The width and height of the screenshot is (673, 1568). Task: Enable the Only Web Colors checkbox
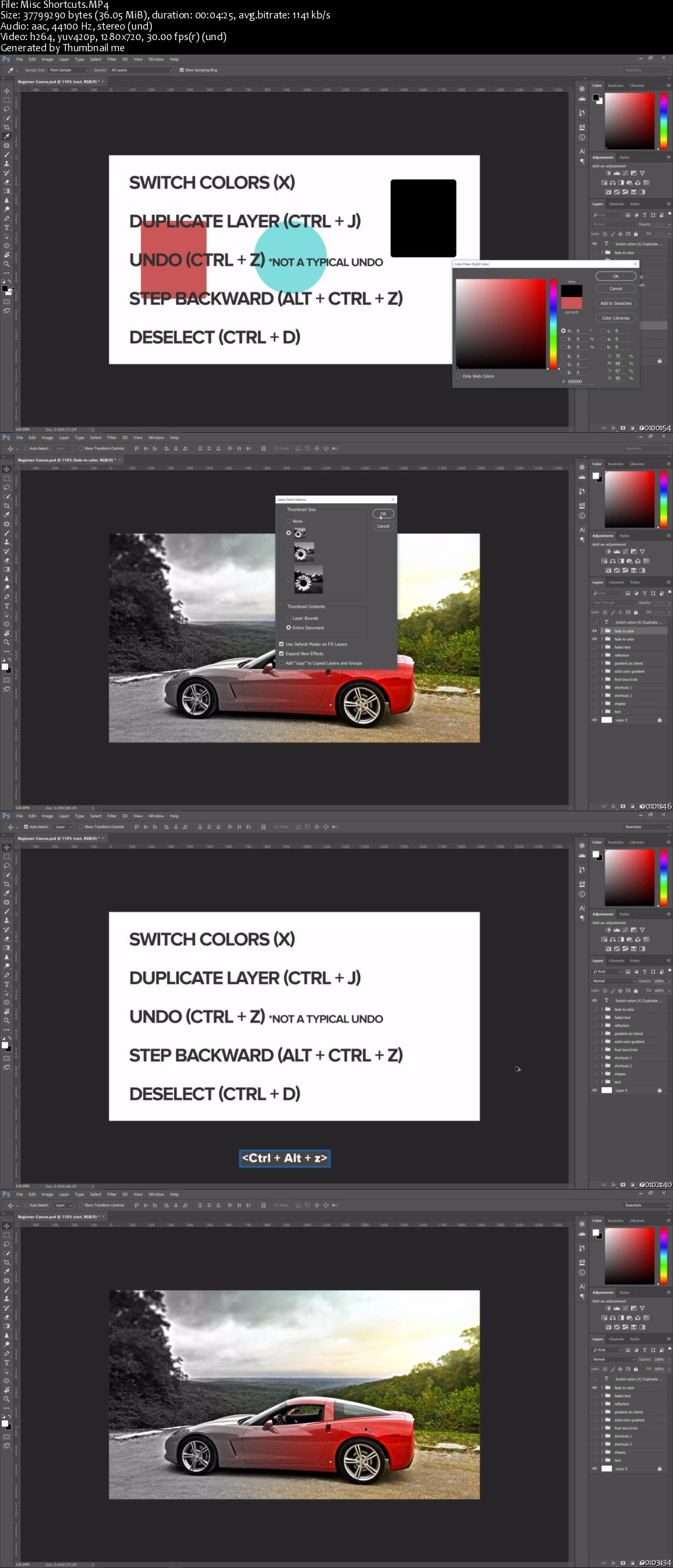(458, 376)
